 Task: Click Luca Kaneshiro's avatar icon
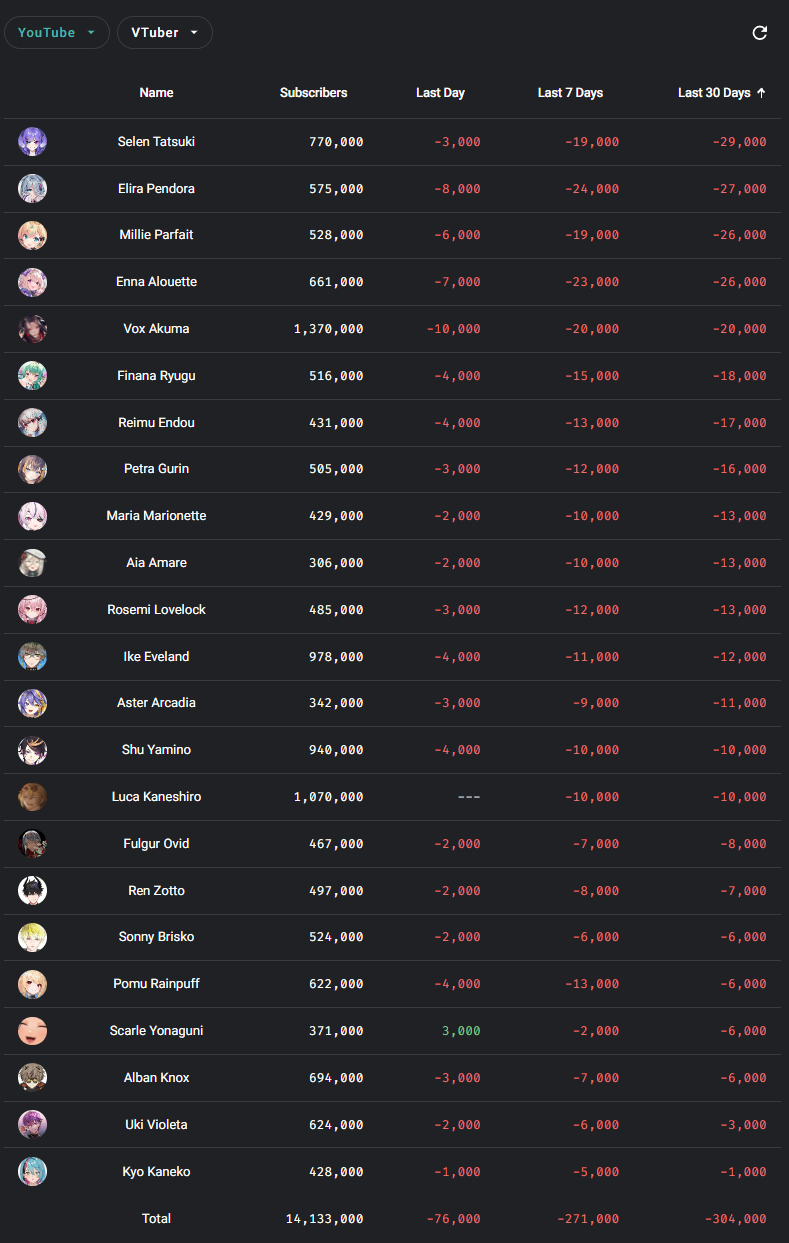33,797
